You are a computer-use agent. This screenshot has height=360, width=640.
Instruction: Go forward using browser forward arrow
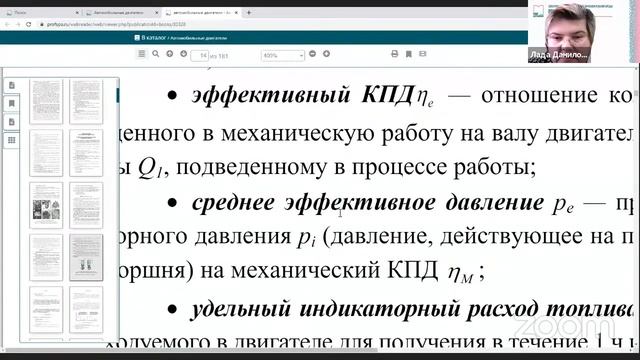point(18,24)
